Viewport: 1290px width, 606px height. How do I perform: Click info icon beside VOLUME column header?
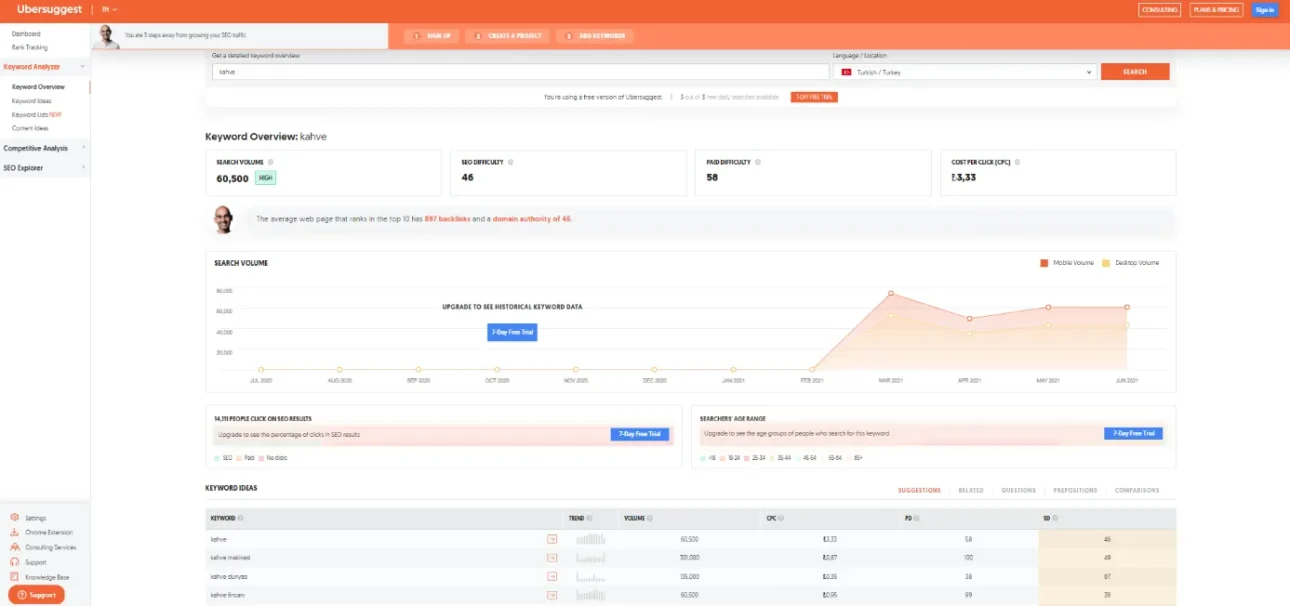pos(650,519)
